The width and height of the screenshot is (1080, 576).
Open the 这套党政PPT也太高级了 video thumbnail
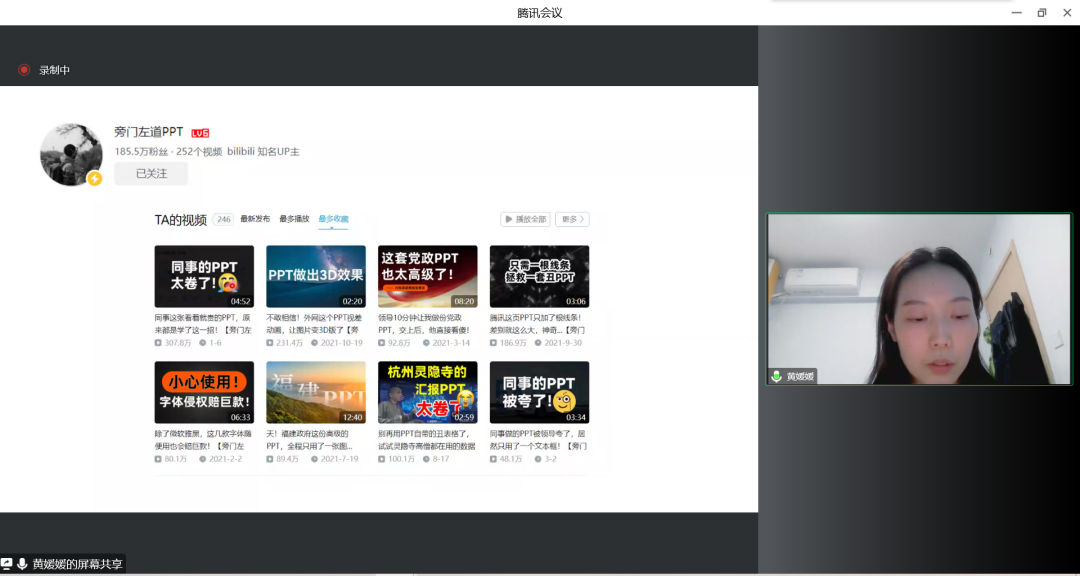tap(427, 276)
